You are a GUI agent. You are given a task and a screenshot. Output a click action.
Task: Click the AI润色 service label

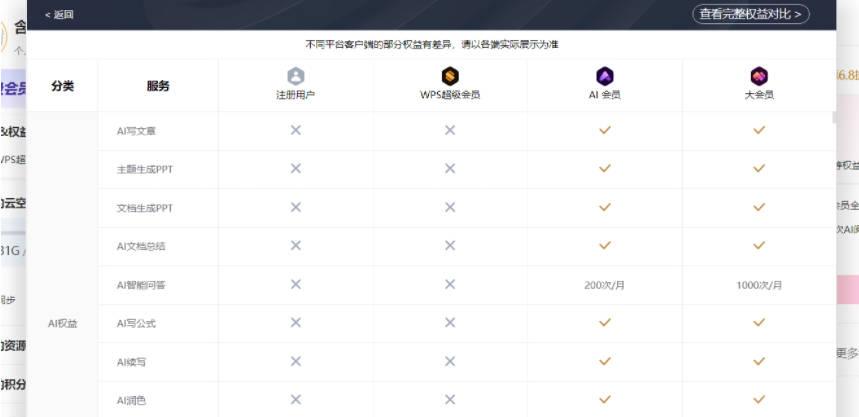pyautogui.click(x=131, y=401)
